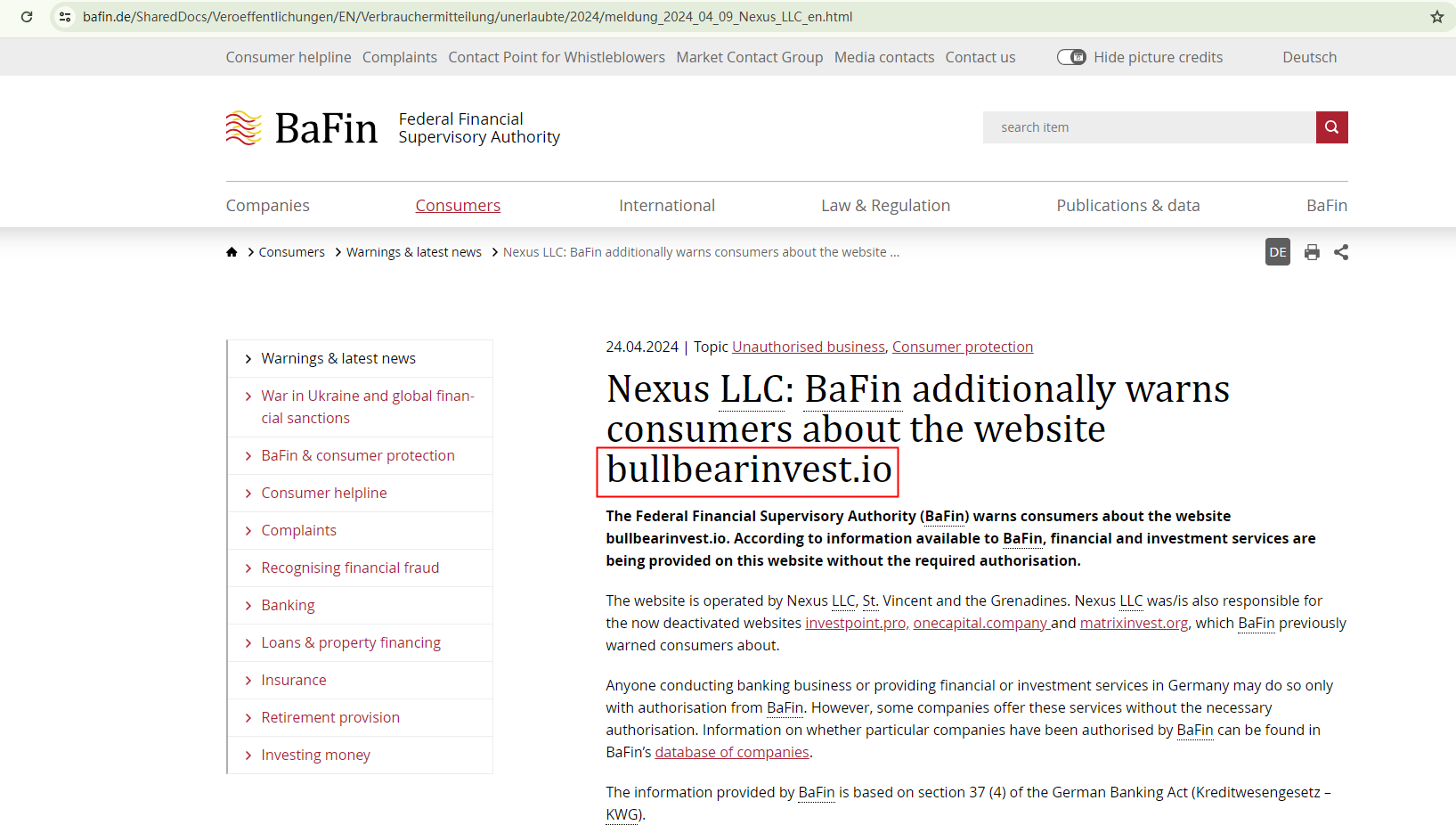This screenshot has width=1456, height=825.
Task: Reload the page with the browser refresh icon
Action: coord(27,17)
